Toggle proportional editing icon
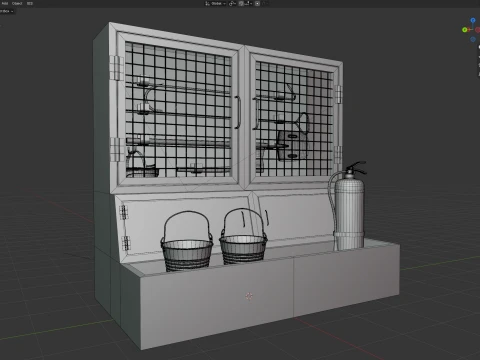Image resolution: width=480 pixels, height=360 pixels. (x=257, y=3)
